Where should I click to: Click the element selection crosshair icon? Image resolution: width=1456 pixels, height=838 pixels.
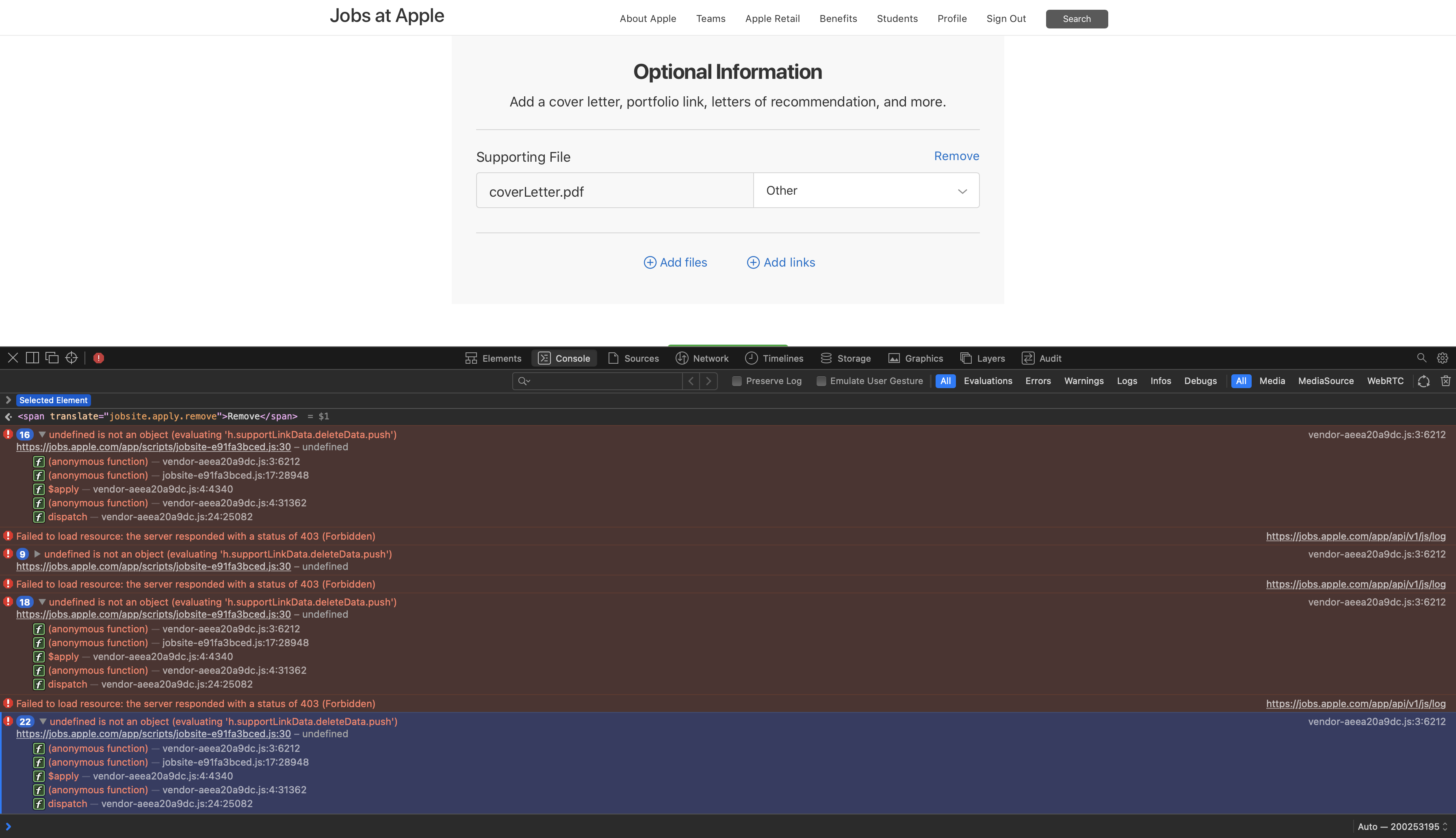coord(71,358)
